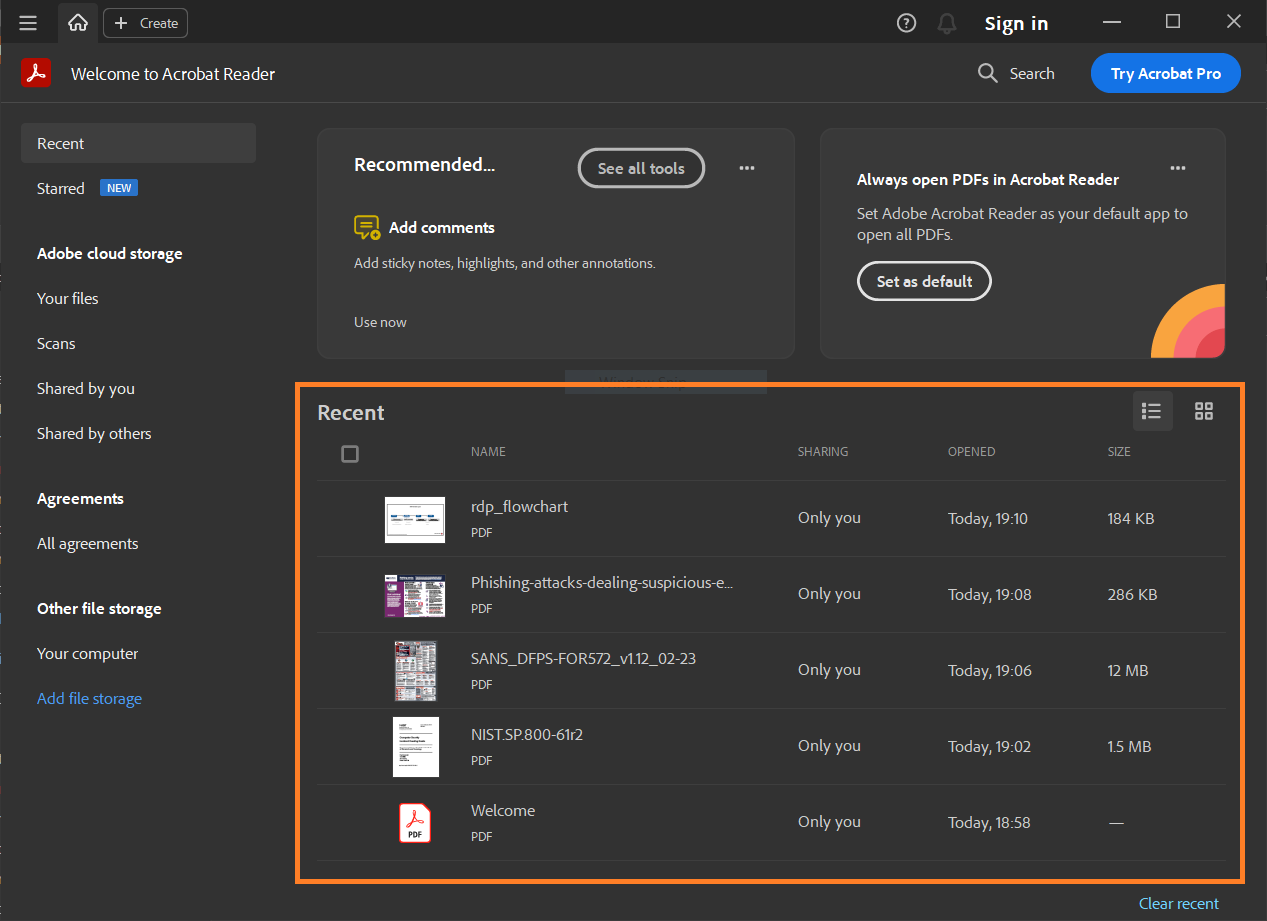Viewport: 1267px width, 921px height.
Task: Check the select-all box in the Recent list
Action: point(349,453)
